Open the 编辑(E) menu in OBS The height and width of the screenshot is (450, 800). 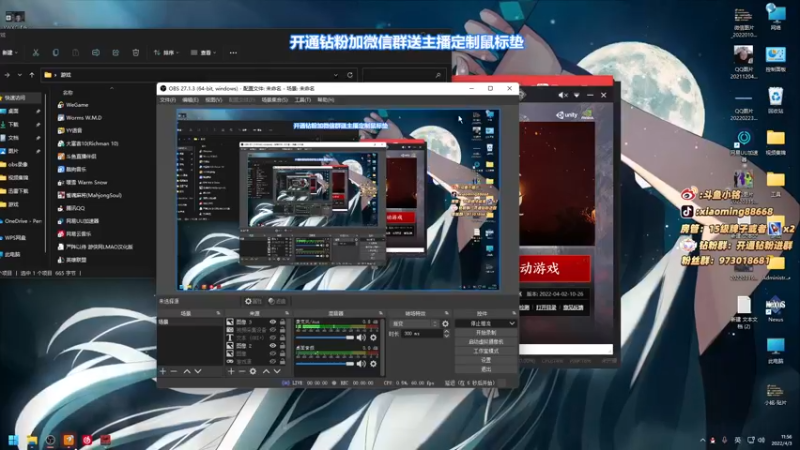pyautogui.click(x=190, y=100)
